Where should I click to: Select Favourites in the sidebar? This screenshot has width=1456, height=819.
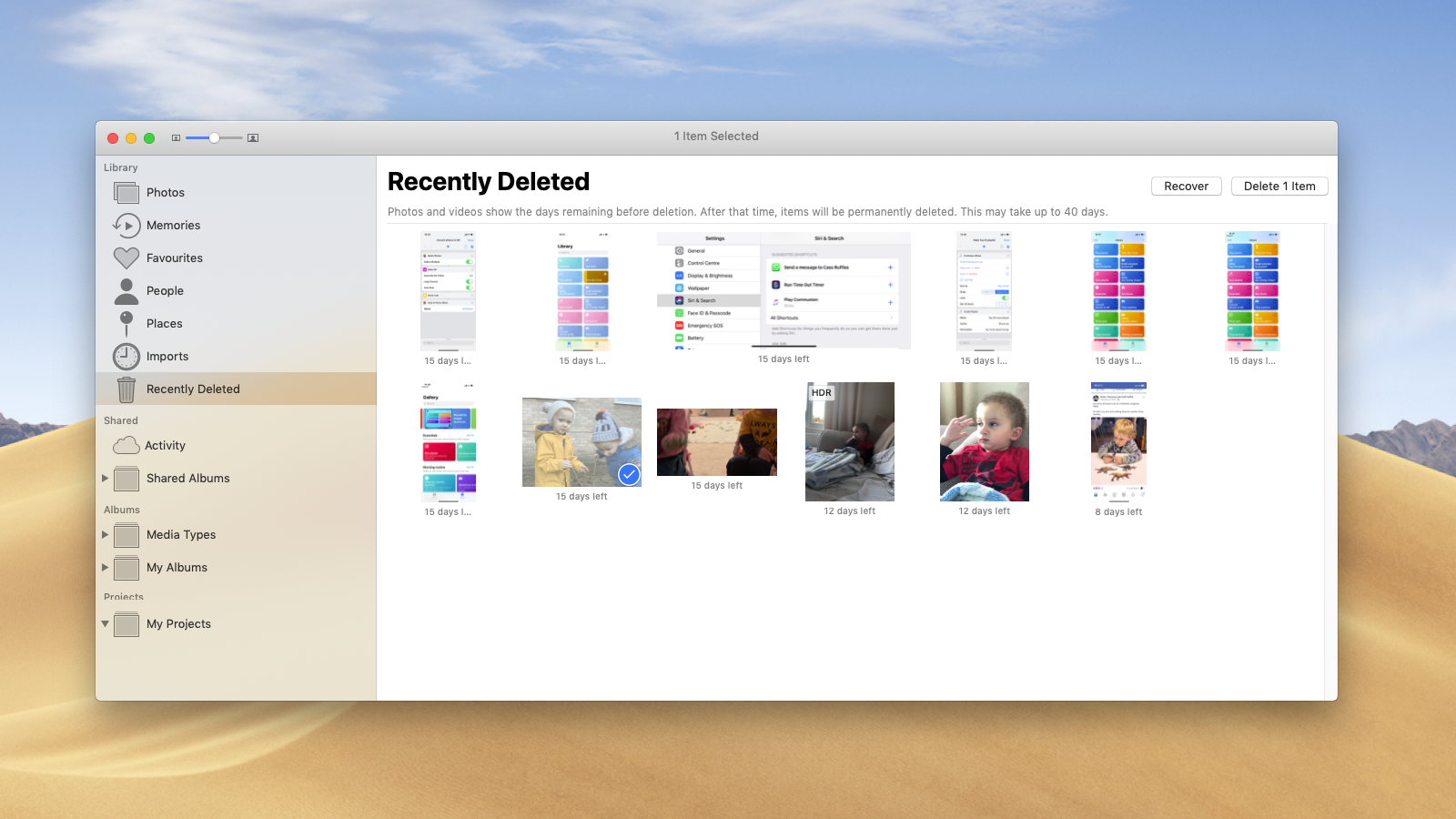(174, 258)
